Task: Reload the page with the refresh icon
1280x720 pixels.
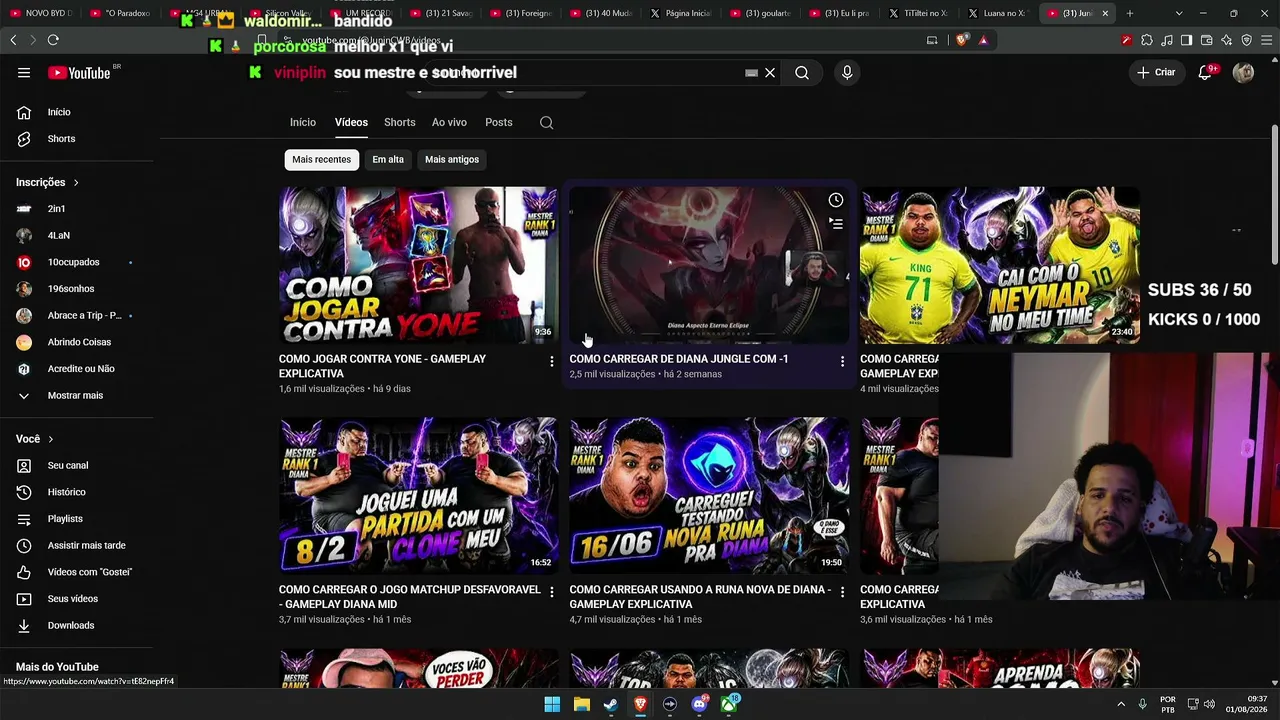Action: pos(53,40)
